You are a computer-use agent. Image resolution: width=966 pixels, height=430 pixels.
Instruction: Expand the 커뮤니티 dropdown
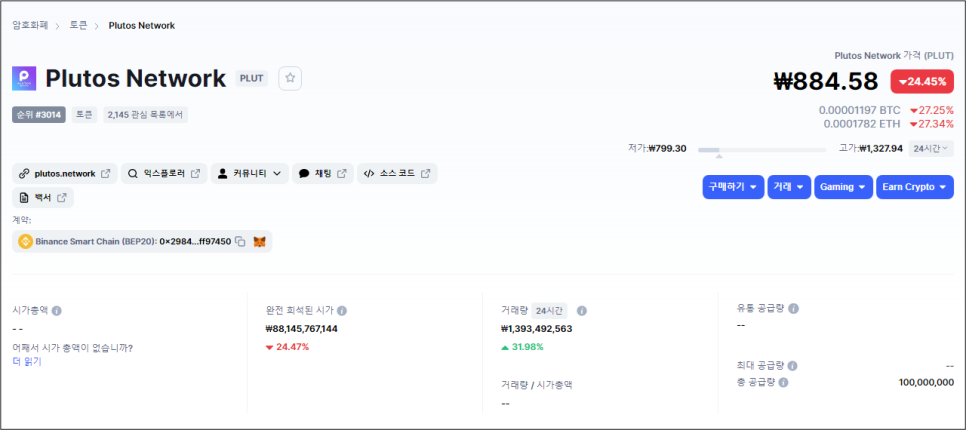250,174
